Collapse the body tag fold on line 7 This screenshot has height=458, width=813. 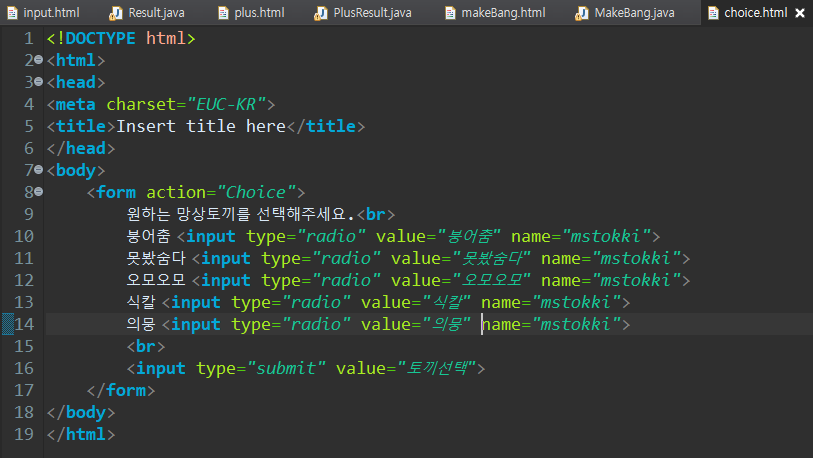(x=38, y=170)
